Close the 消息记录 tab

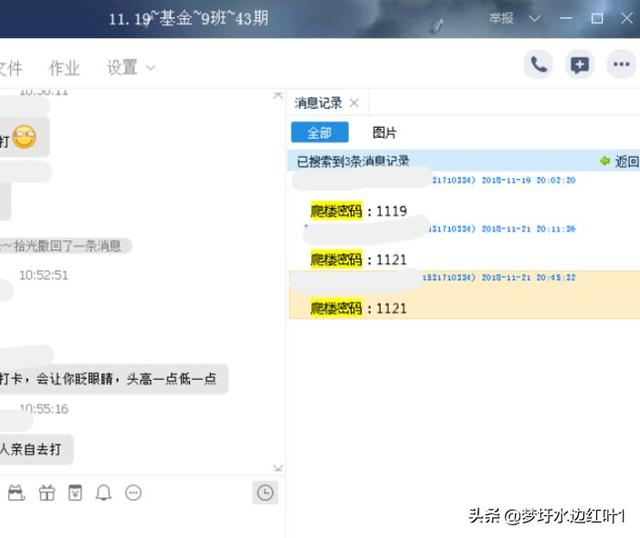point(354,103)
